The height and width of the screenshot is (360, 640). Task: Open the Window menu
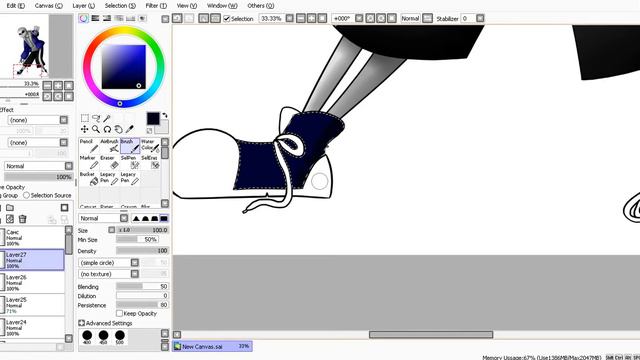(222, 6)
